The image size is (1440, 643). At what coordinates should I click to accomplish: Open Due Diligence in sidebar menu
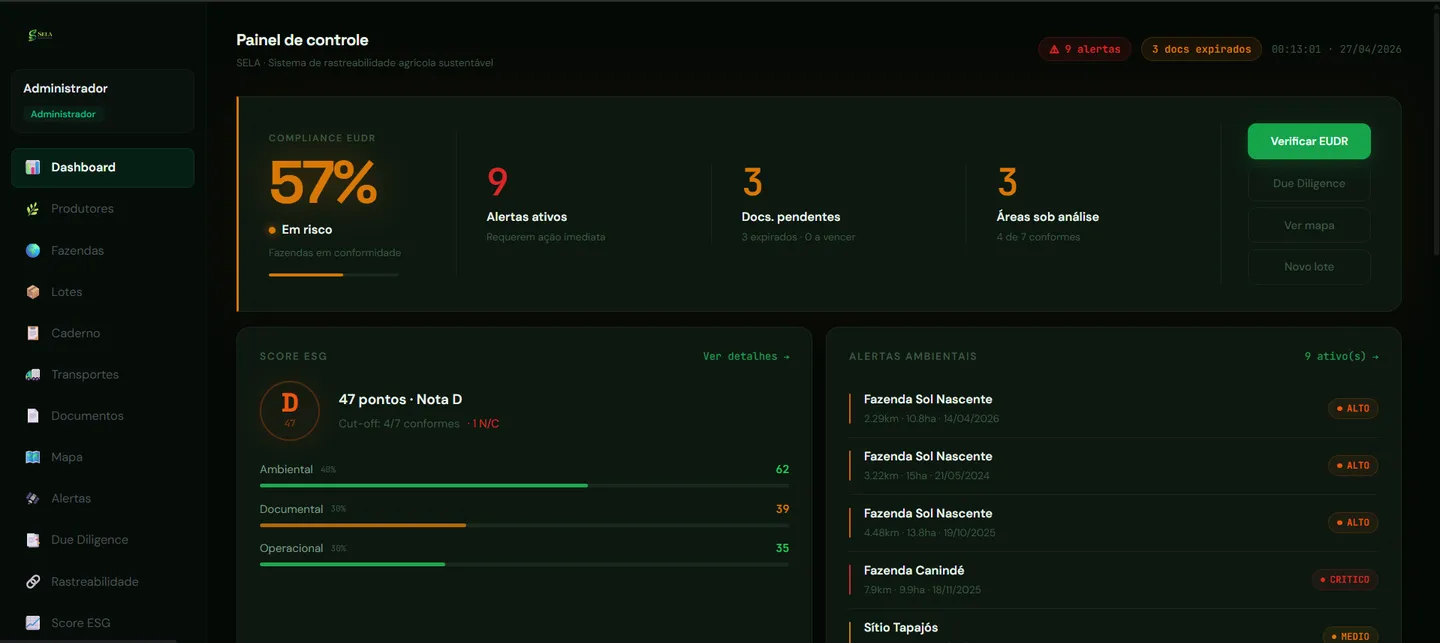103,540
